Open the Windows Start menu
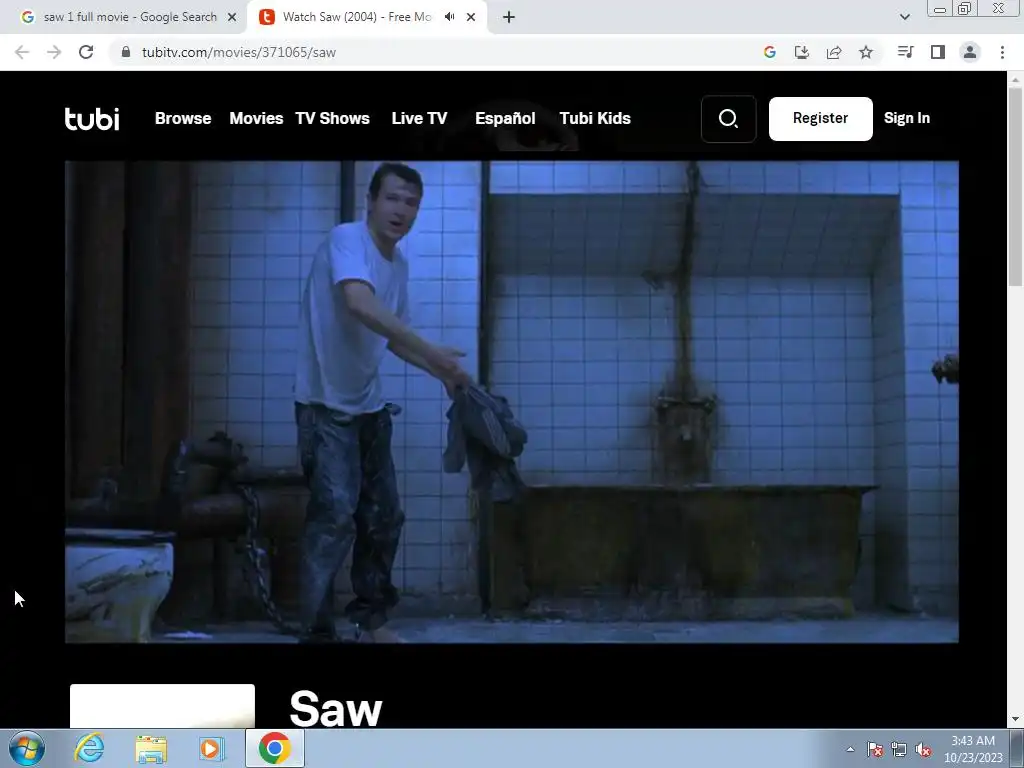 pos(26,748)
